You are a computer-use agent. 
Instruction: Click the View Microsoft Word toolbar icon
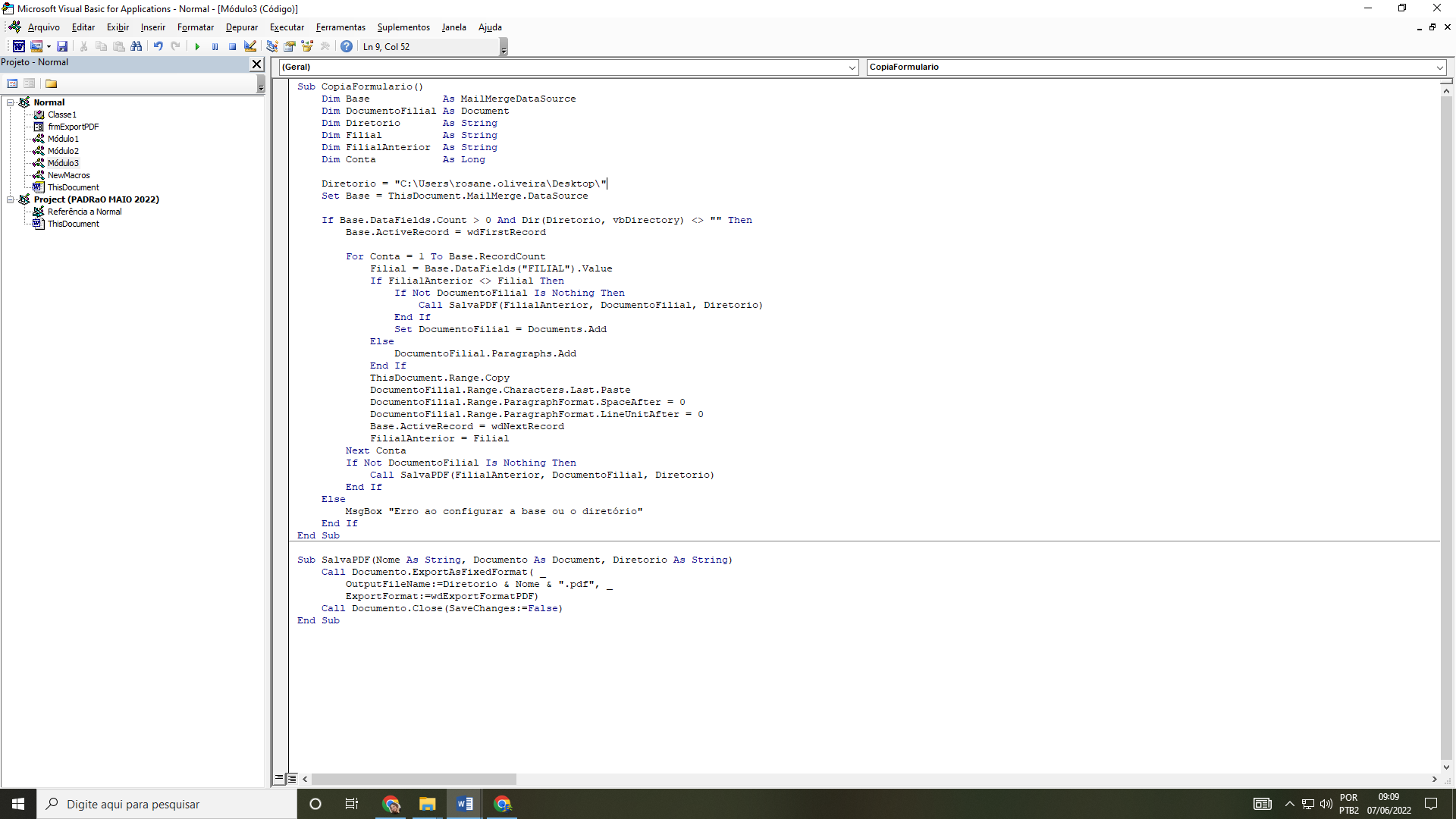pos(19,46)
